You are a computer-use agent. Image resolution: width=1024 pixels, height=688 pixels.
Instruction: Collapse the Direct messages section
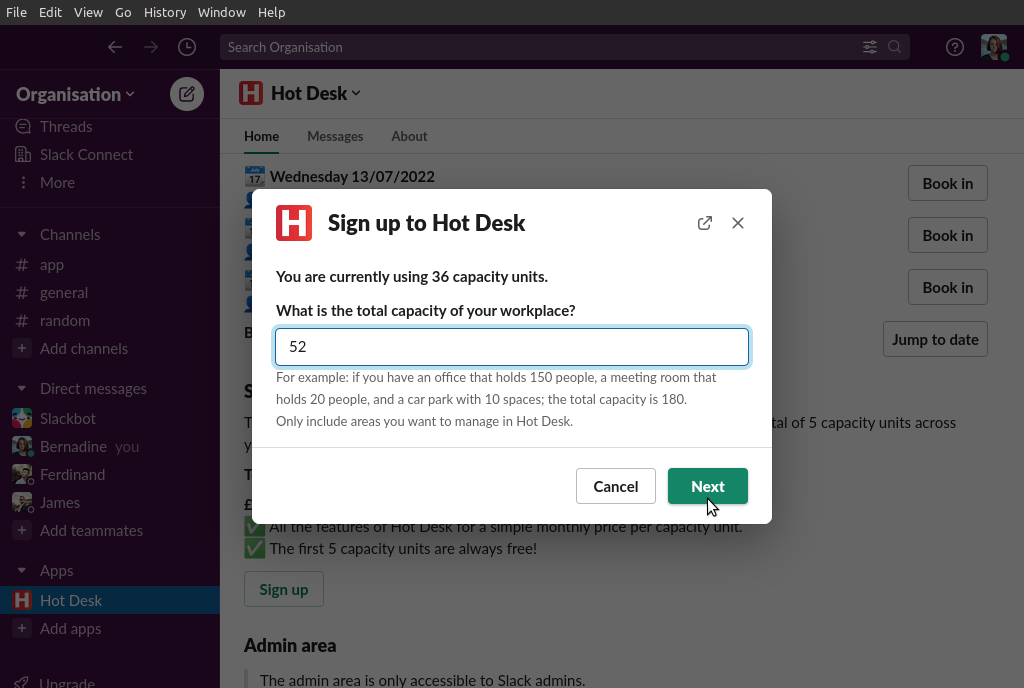tap(22, 388)
